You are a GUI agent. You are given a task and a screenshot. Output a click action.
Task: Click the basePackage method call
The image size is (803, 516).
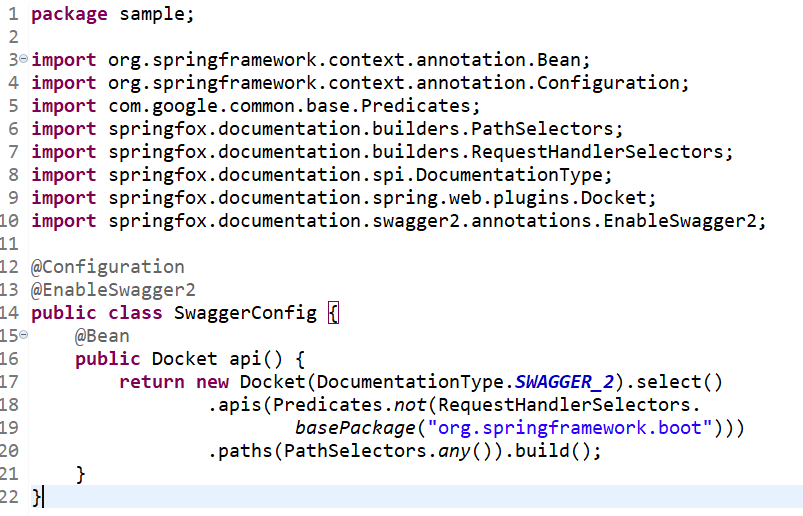(355, 427)
